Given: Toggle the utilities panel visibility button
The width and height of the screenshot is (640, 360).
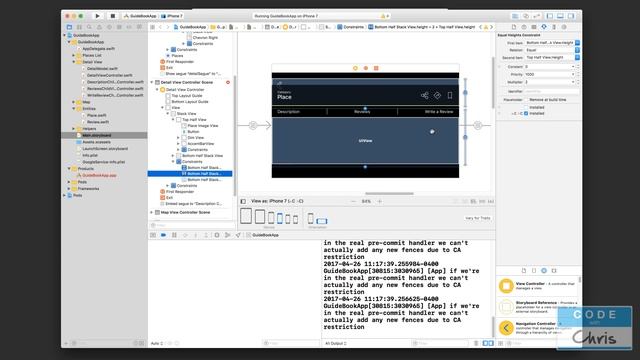Looking at the screenshot, I should click(571, 16).
